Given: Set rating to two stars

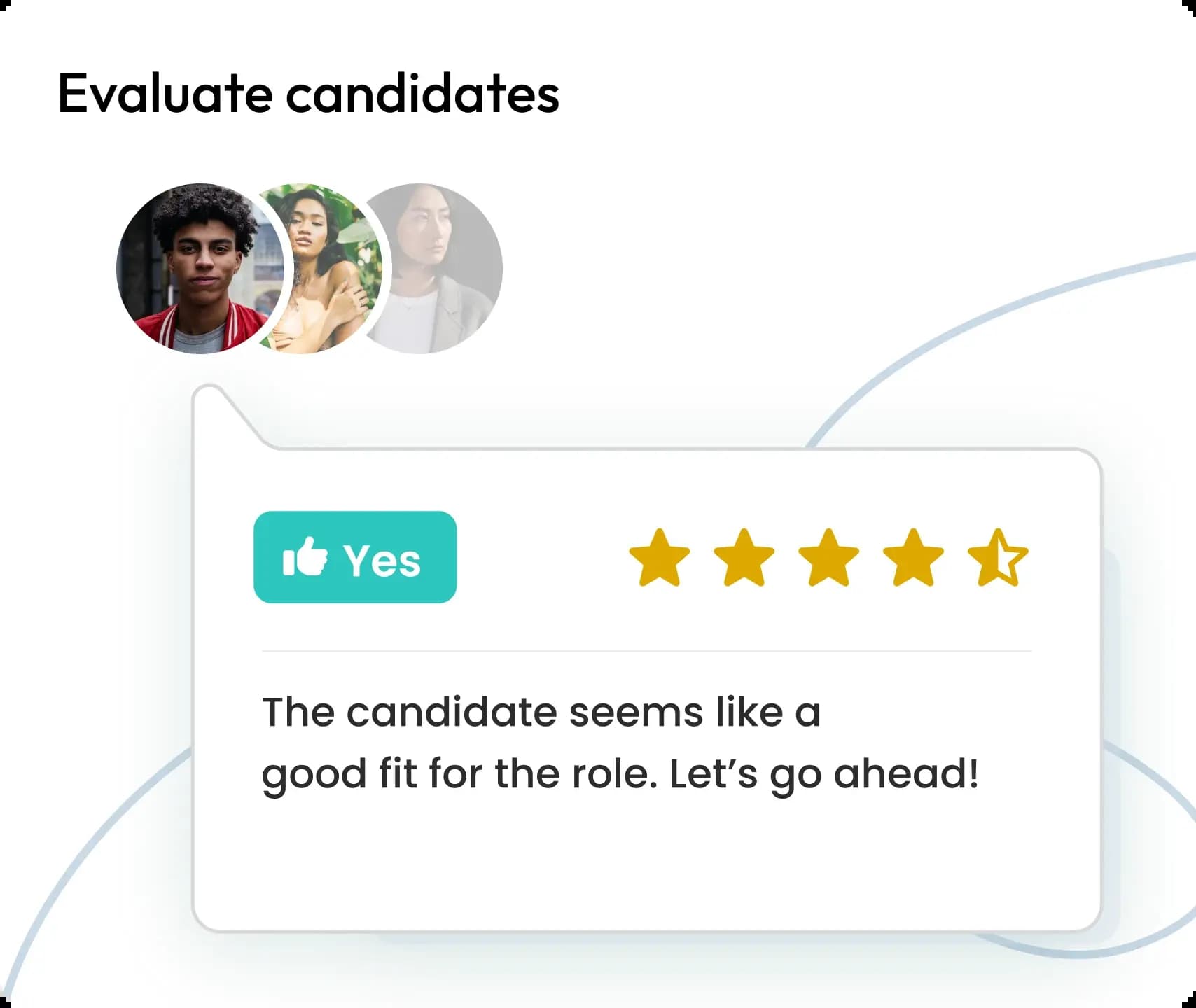Looking at the screenshot, I should coord(744,558).
